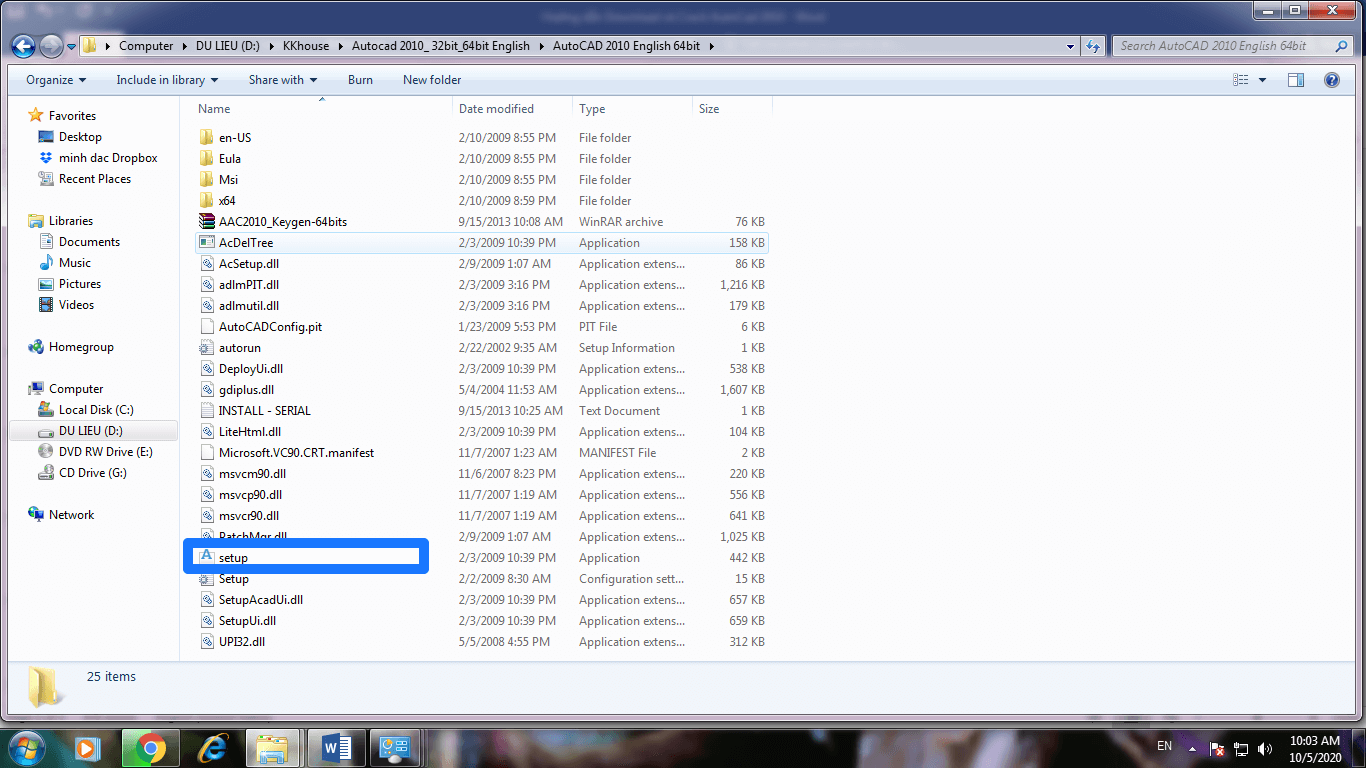The height and width of the screenshot is (768, 1366).
Task: Click the Back navigation arrow button
Action: [x=23, y=46]
